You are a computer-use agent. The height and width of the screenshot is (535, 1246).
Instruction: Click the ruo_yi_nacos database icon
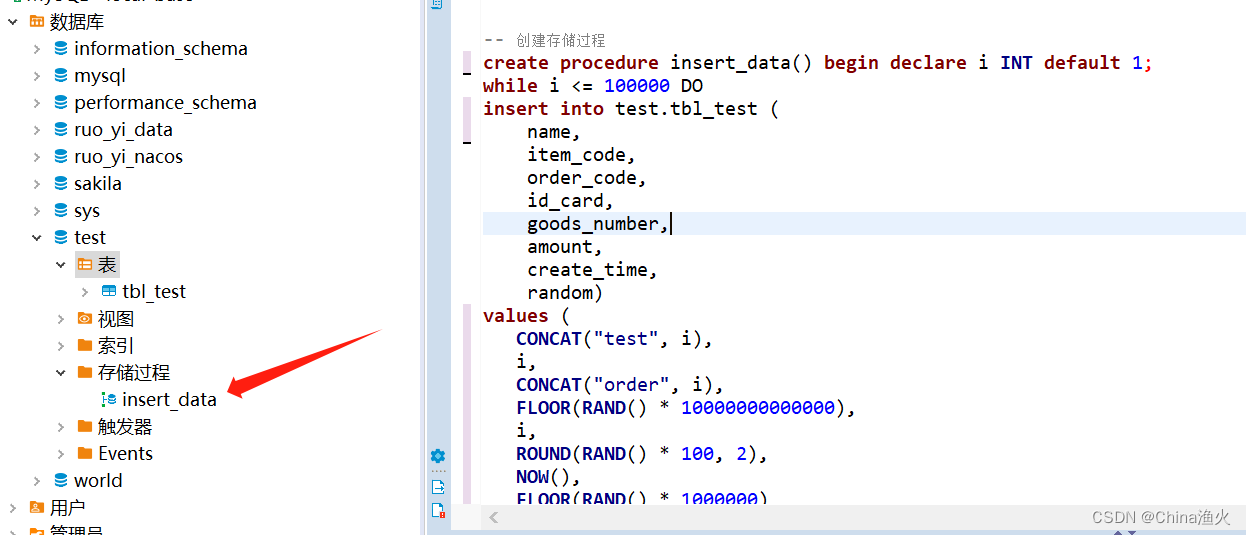61,156
